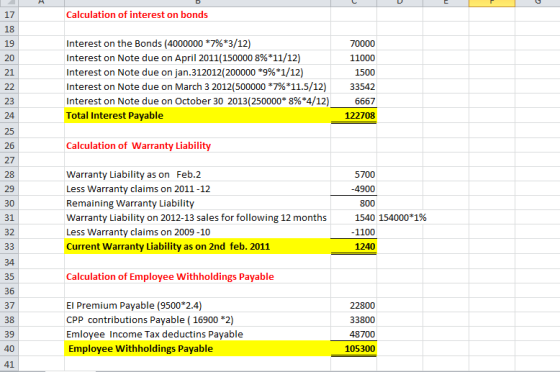Select row header 37
Viewport: 560px width, 372px height.
tap(9, 306)
